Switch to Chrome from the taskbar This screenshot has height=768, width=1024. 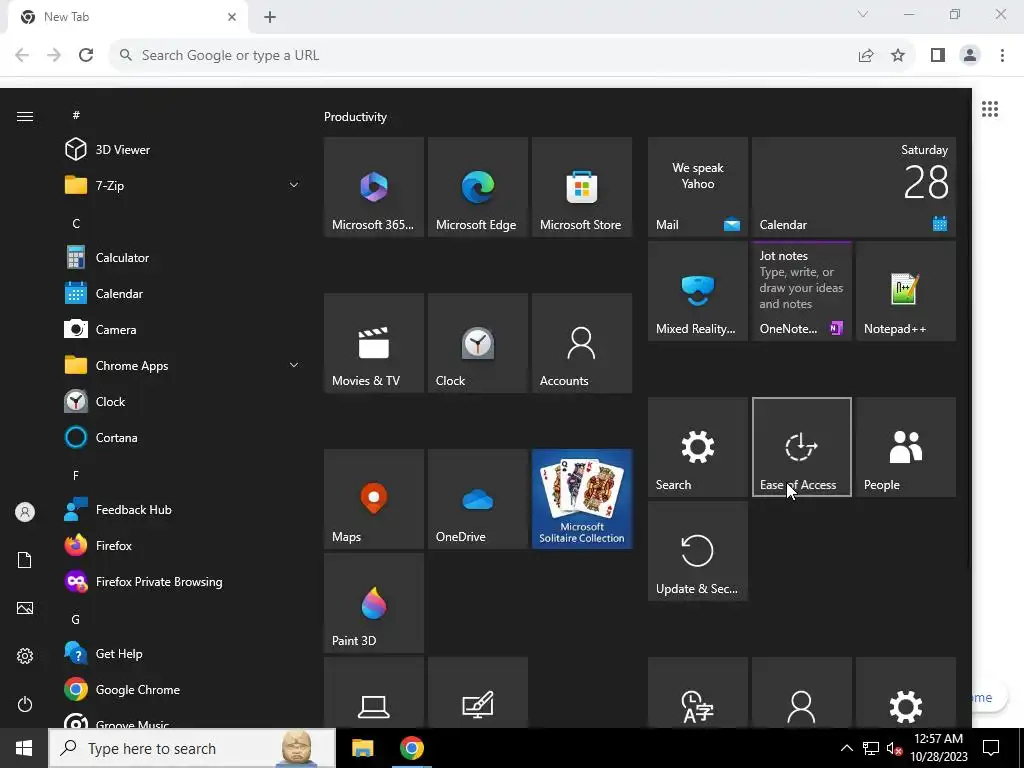click(x=411, y=748)
